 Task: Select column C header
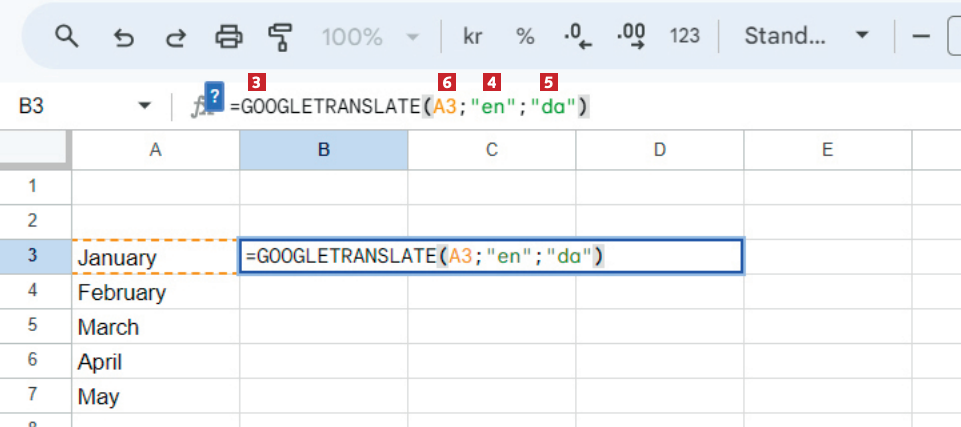point(492,150)
